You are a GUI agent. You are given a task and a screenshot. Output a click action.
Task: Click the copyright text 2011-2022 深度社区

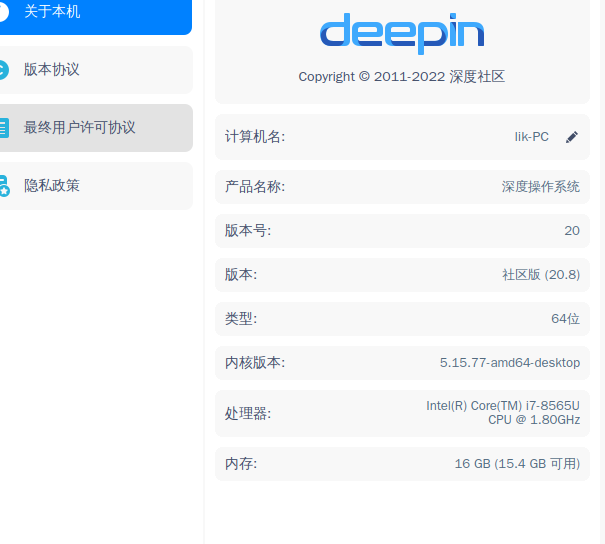[402, 76]
